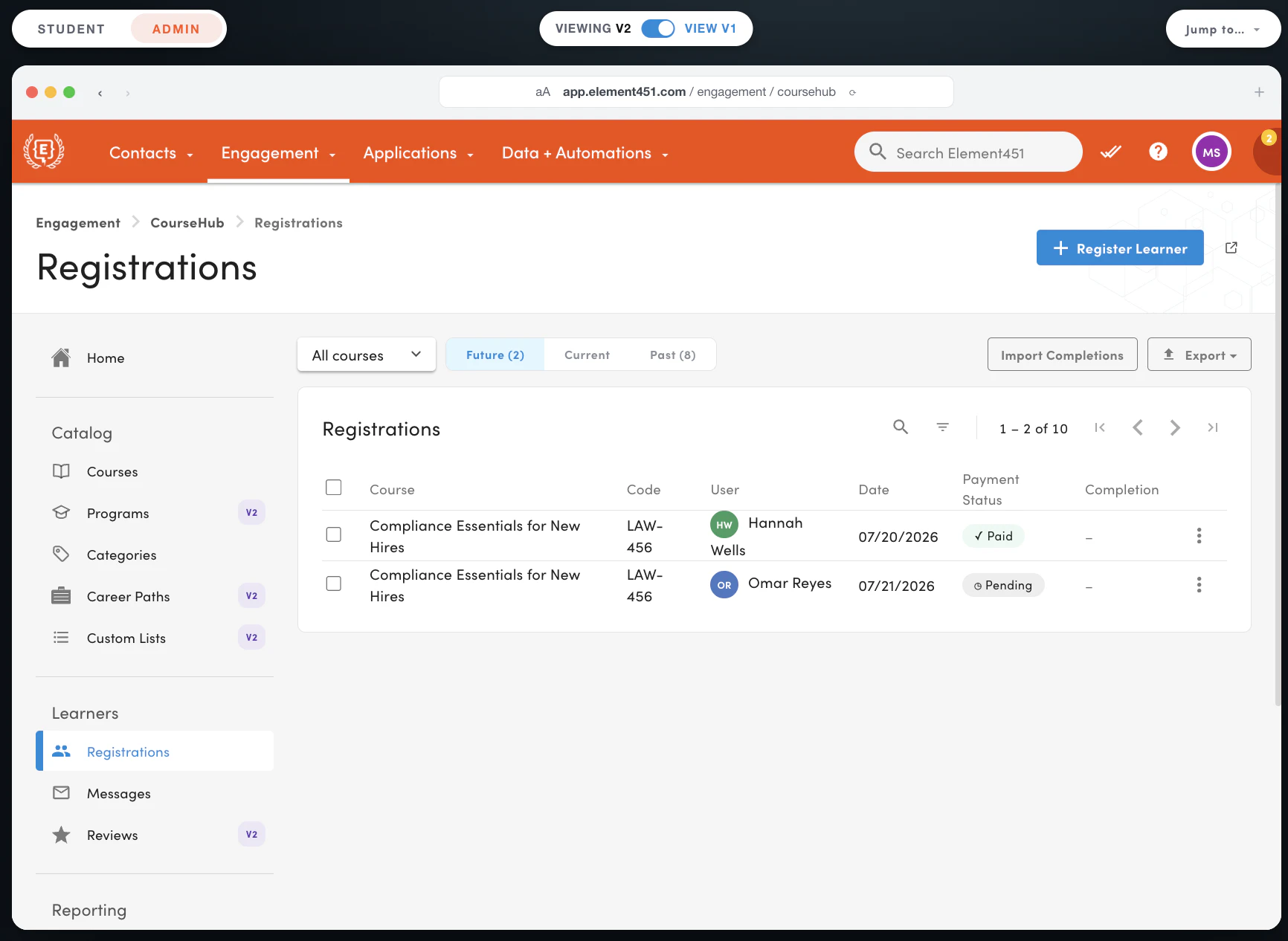This screenshot has width=1288, height=941.
Task: Click the Programs graduation cap icon
Action: pos(61,513)
